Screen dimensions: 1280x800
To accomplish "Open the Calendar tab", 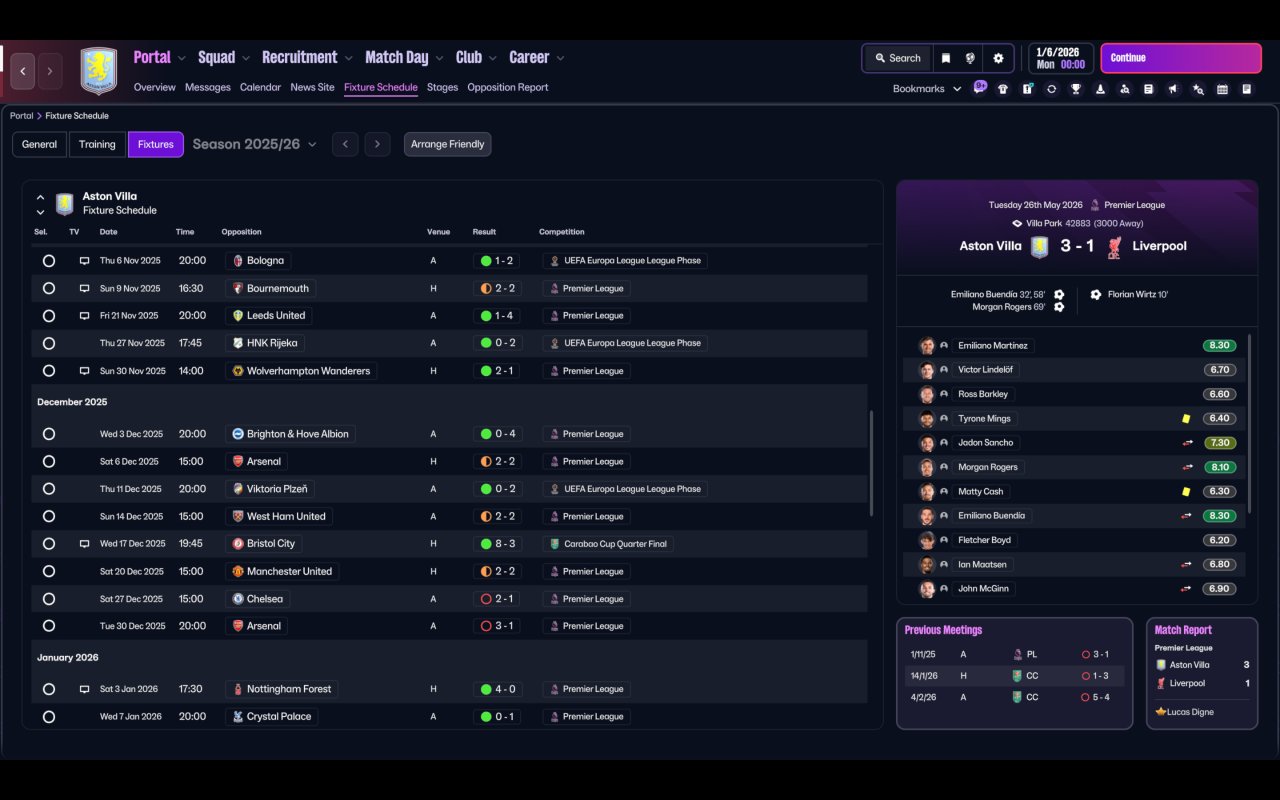I will pyautogui.click(x=260, y=87).
